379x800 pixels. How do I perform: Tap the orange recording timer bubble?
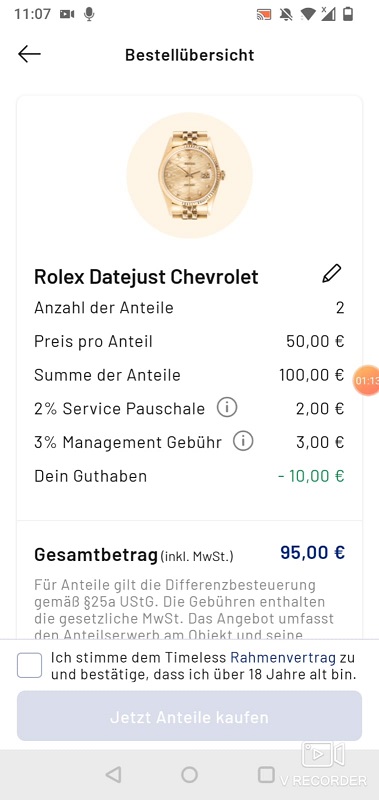click(x=367, y=381)
